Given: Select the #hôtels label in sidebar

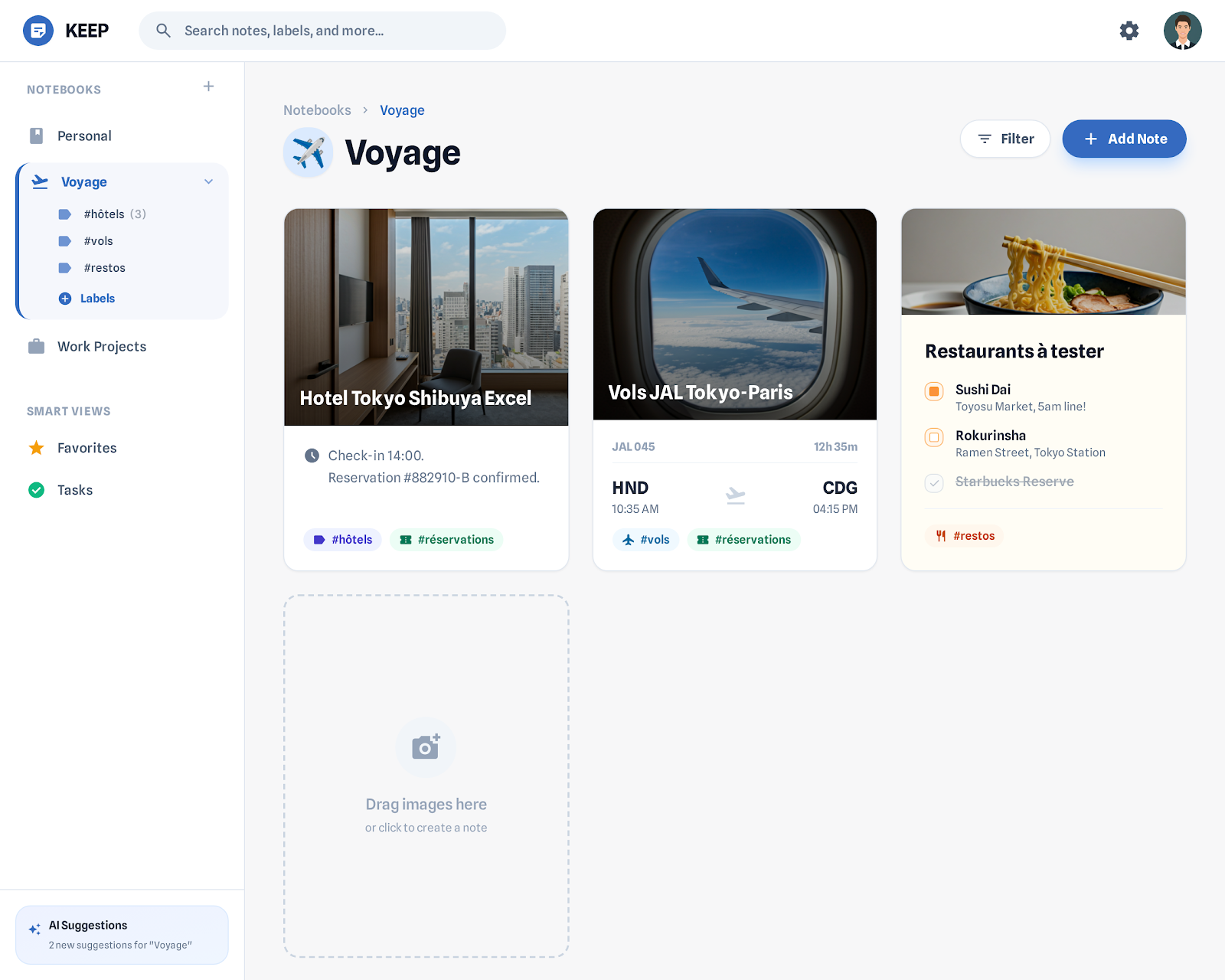Looking at the screenshot, I should click(104, 214).
